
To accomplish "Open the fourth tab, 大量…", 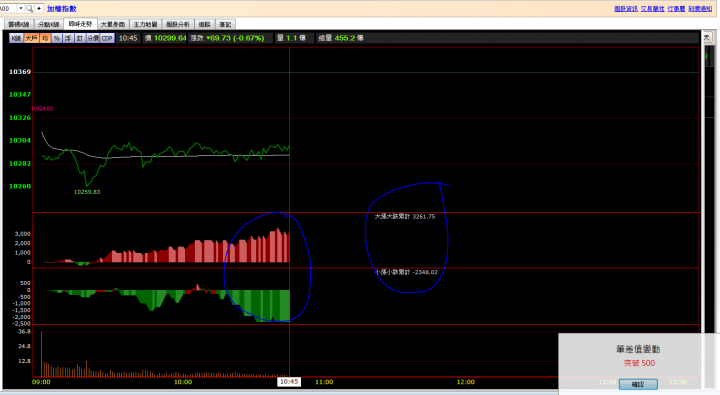I will [x=112, y=24].
